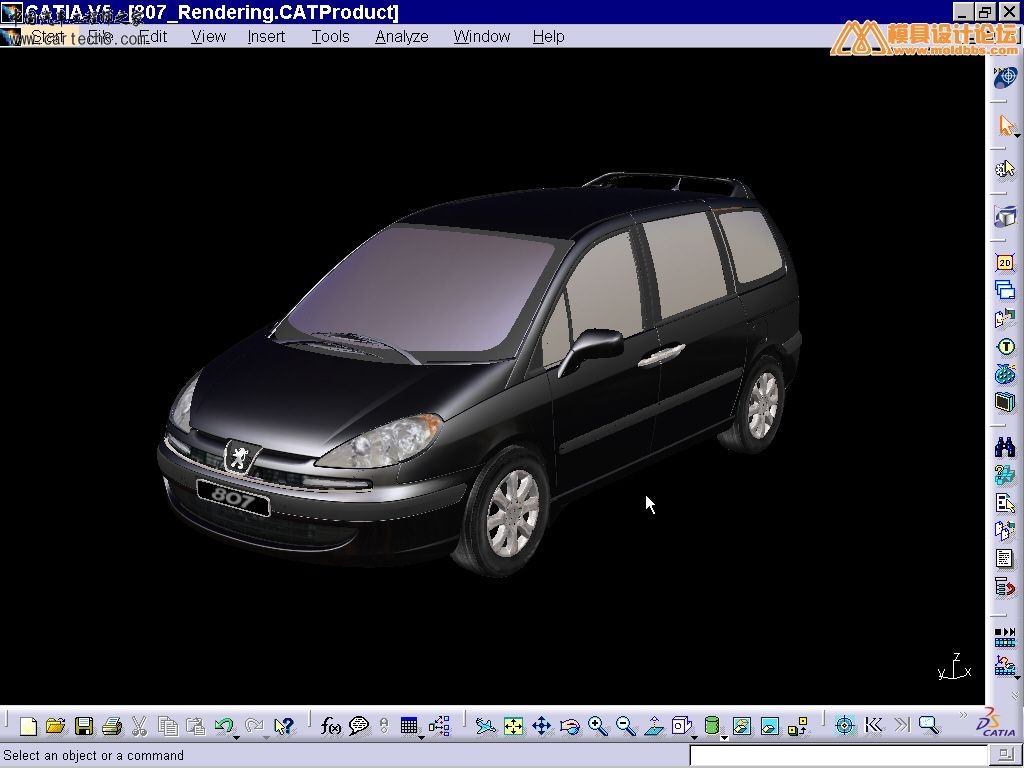Click the Paste clipboard icon
This screenshot has height=768, width=1024.
point(195,726)
